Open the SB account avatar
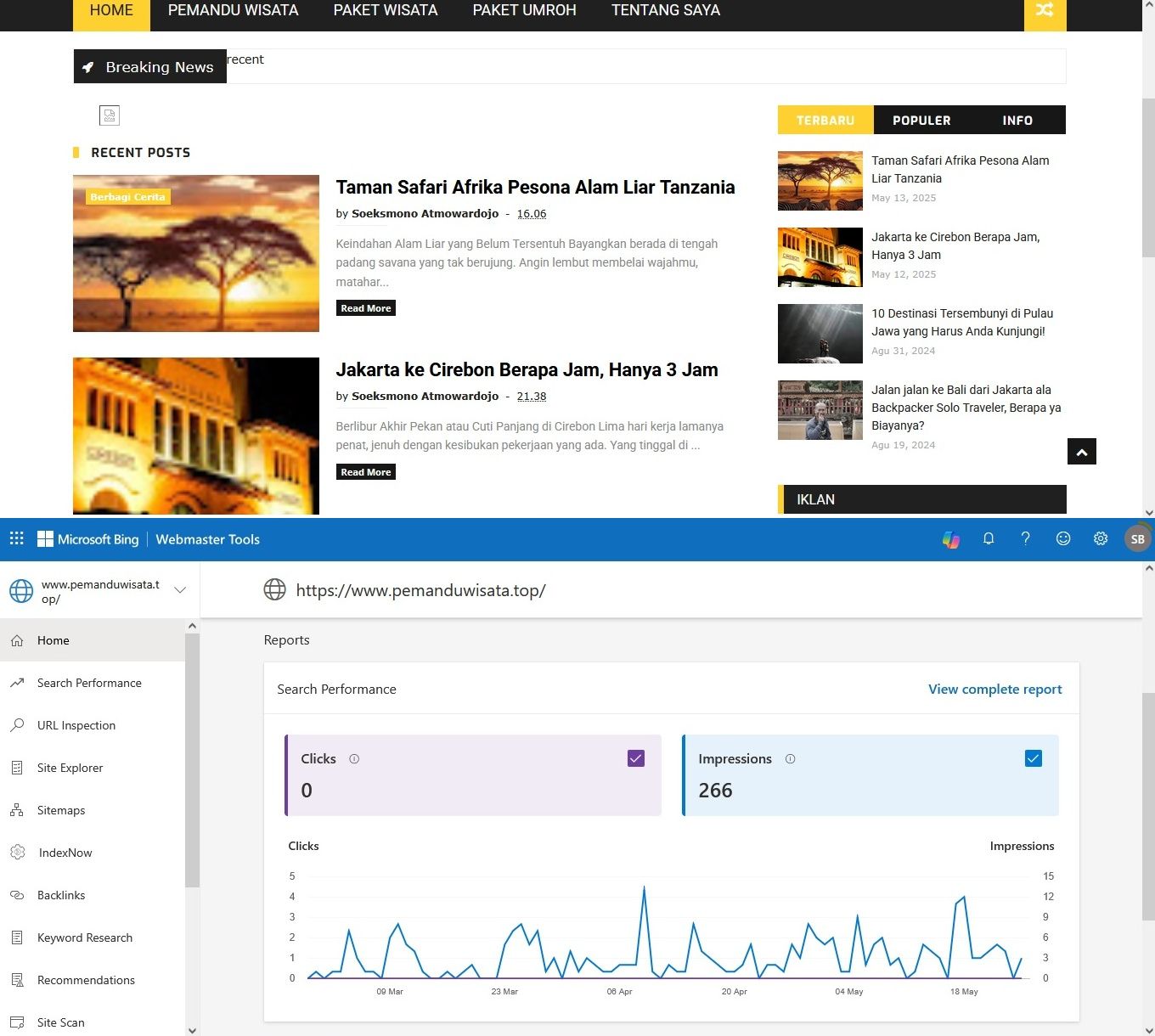1155x1036 pixels. pyautogui.click(x=1137, y=539)
